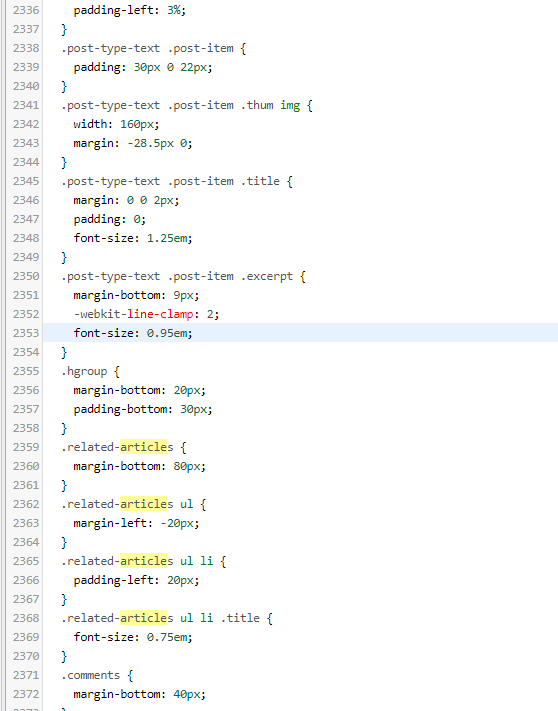Click line number 2346 in the gutter
Screen dimensions: 558x711
point(26,200)
